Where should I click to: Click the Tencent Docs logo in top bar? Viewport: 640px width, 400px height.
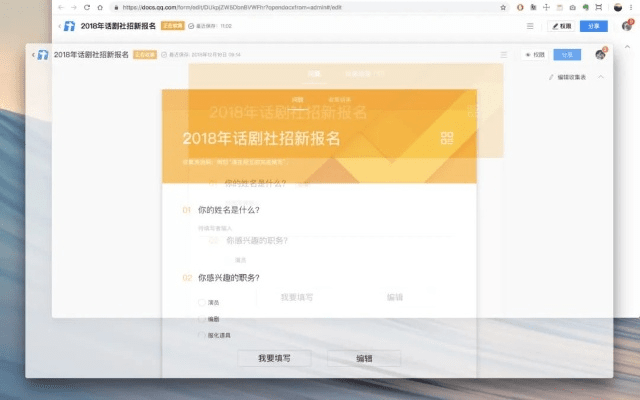[x=69, y=26]
